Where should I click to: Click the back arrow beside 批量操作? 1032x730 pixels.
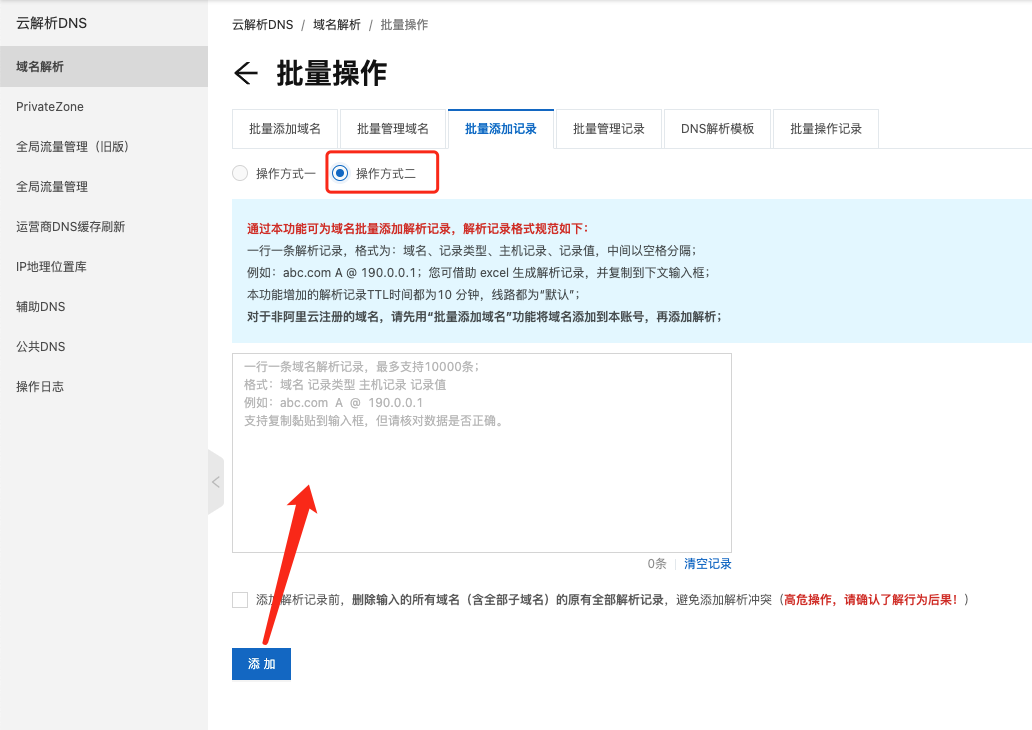245,73
